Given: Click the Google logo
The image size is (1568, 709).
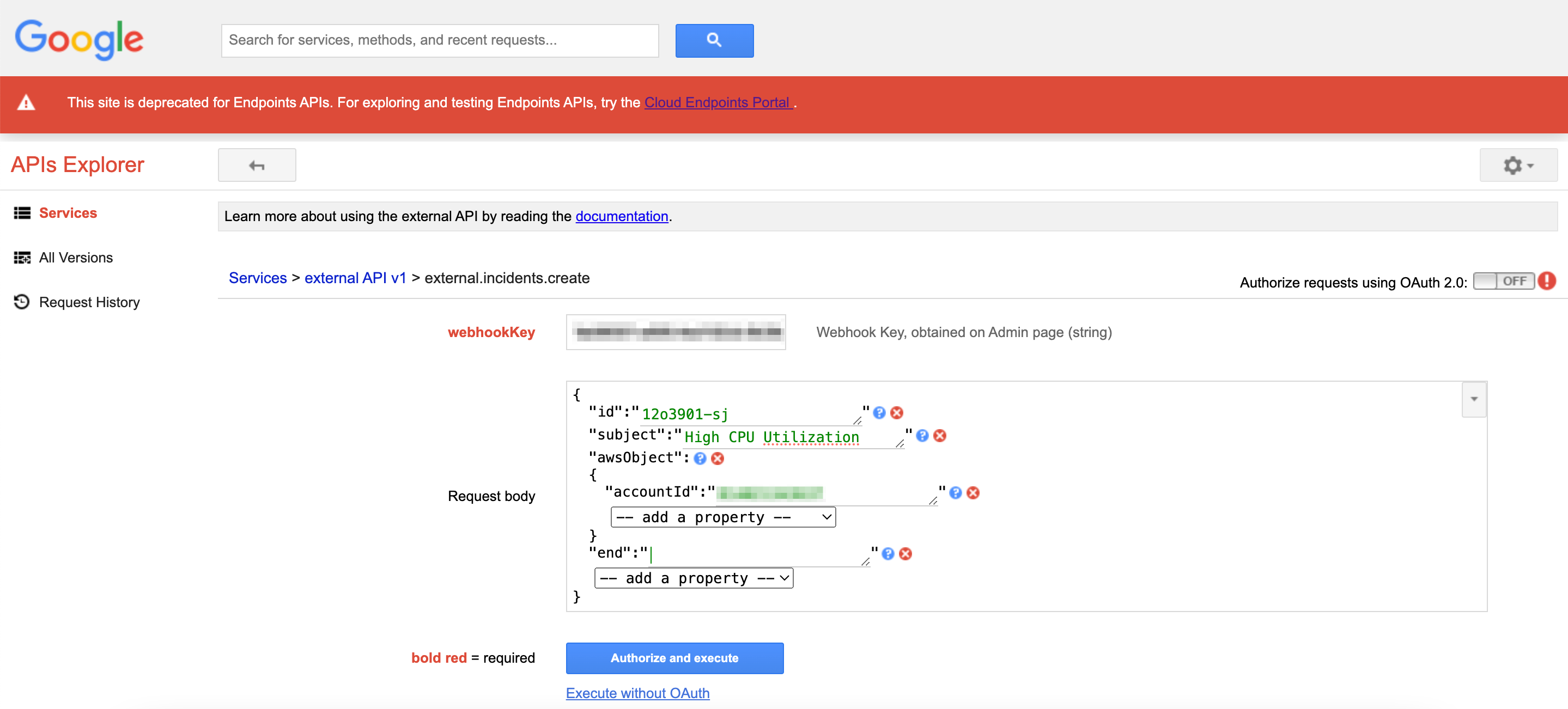Looking at the screenshot, I should [x=78, y=39].
